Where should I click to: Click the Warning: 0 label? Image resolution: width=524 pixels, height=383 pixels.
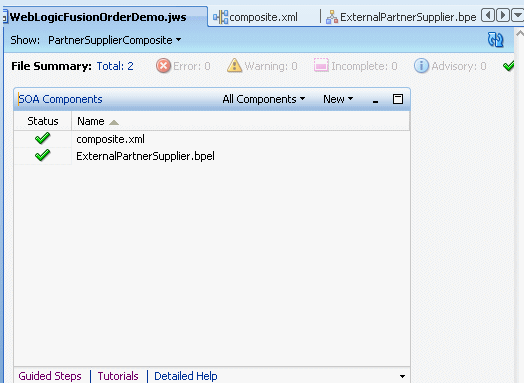[x=271, y=66]
